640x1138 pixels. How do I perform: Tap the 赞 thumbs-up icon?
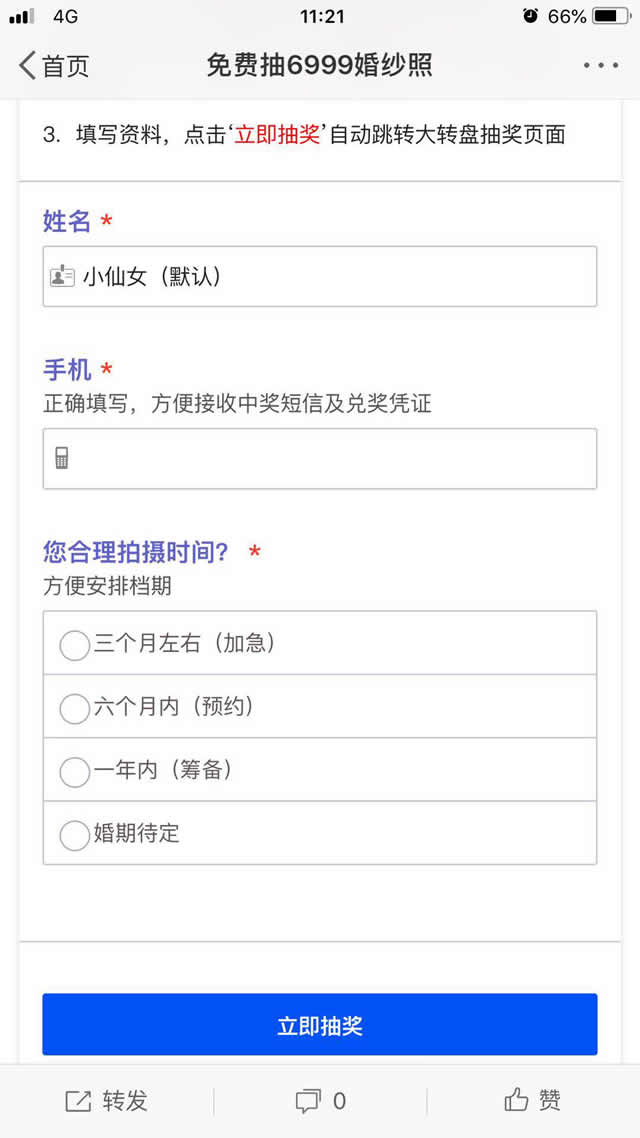516,1101
